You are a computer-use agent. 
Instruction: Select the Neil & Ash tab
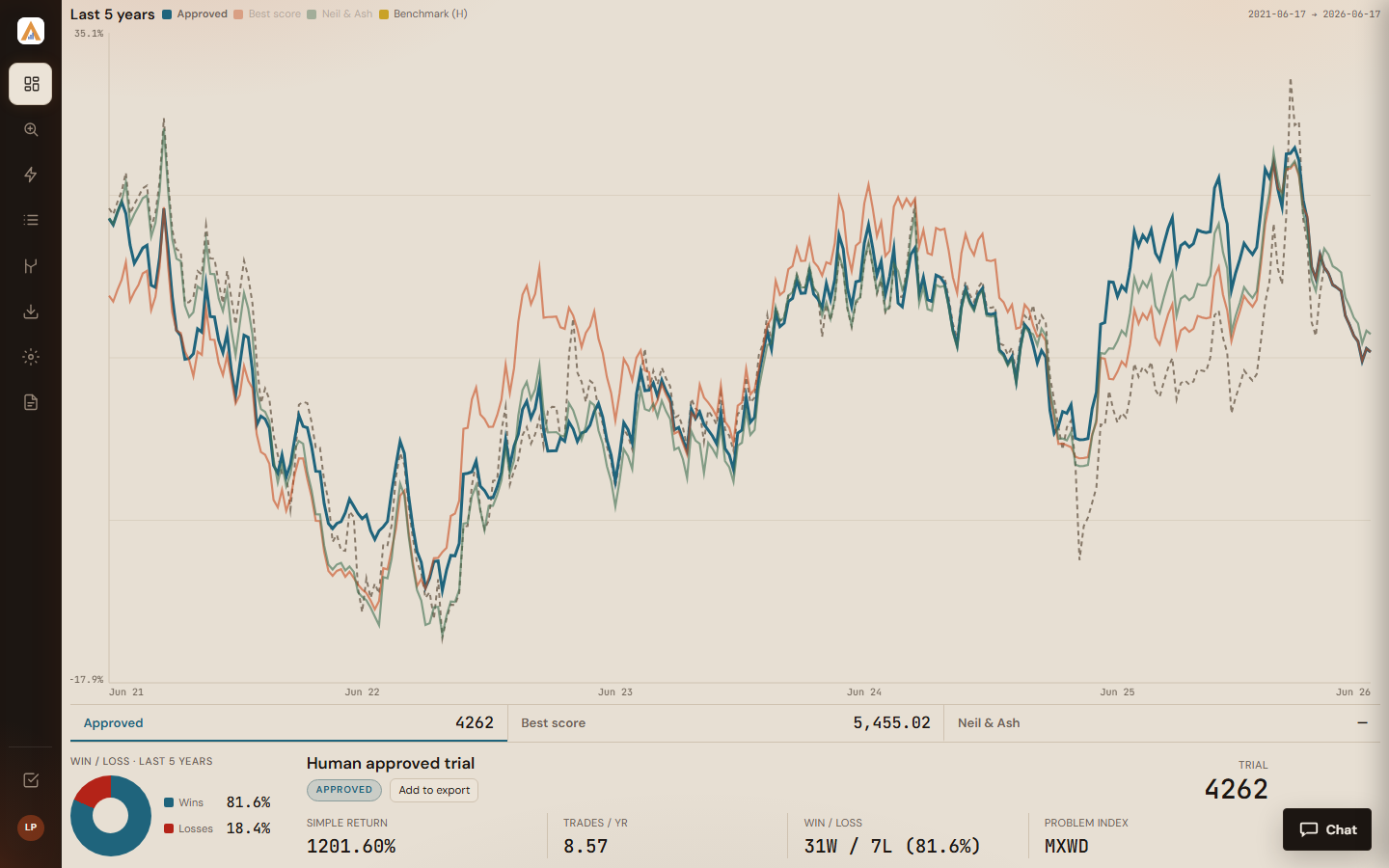tap(1162, 723)
